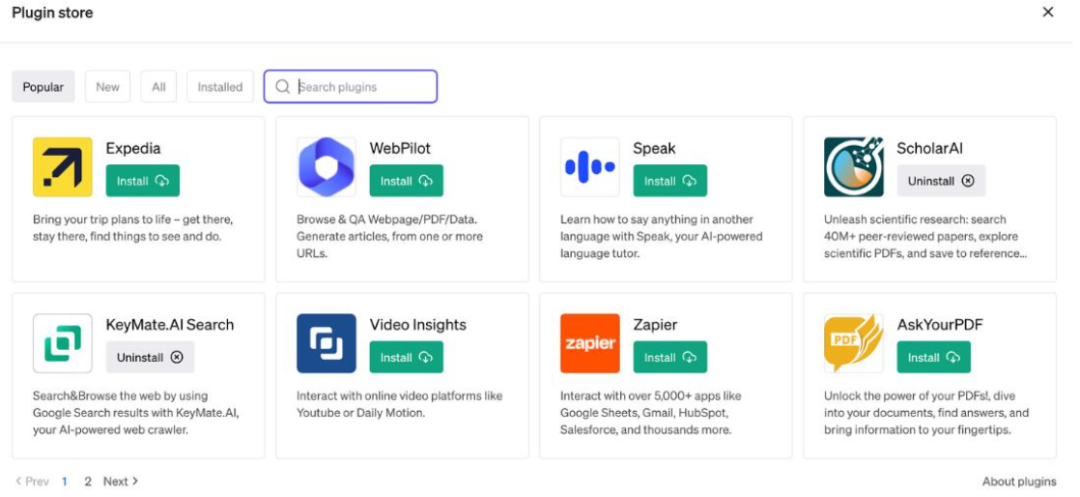Click the AskYourPDF plugin logo
Image resolution: width=1080 pixels, height=497 pixels.
(x=854, y=343)
